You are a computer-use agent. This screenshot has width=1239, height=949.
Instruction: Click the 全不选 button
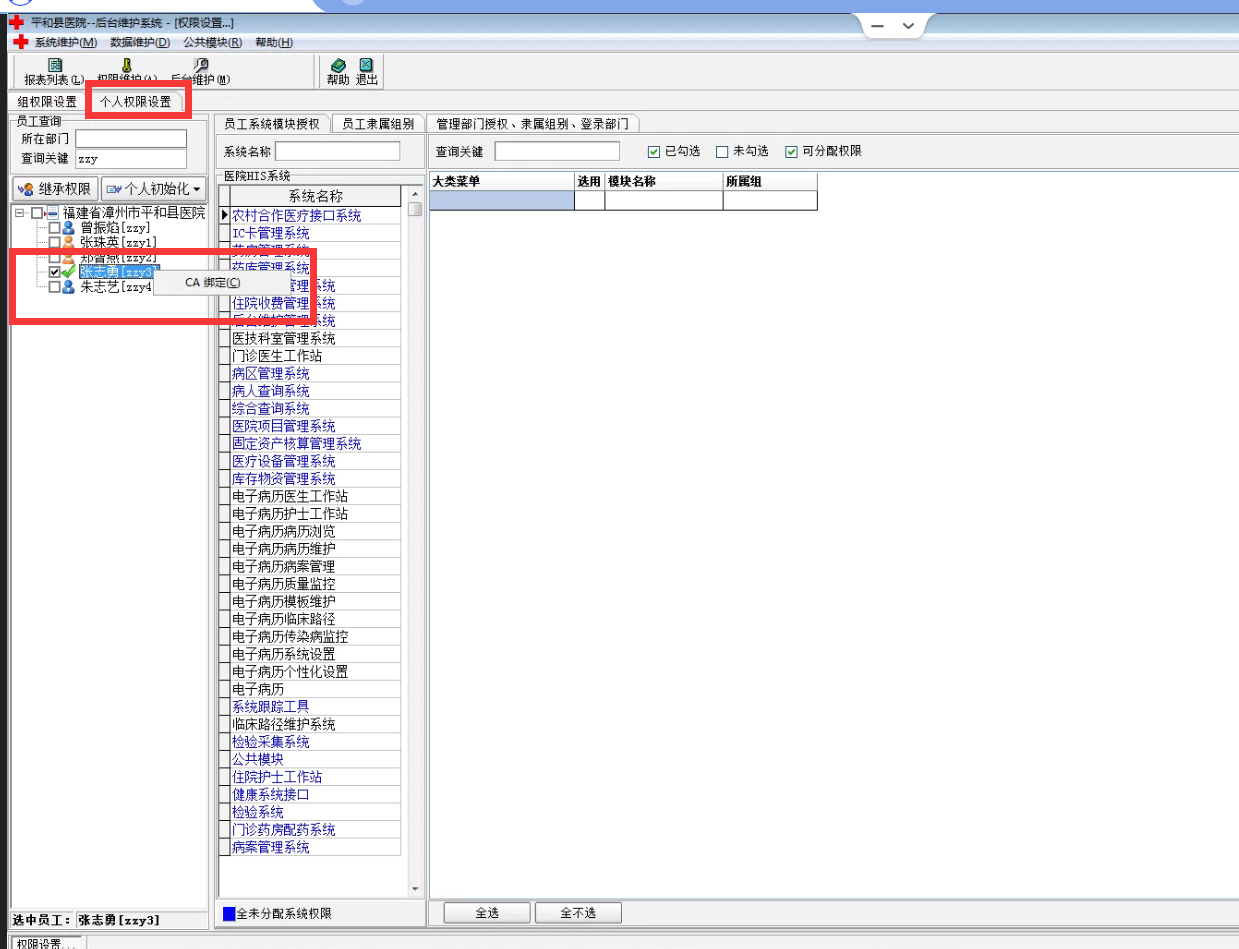point(578,913)
